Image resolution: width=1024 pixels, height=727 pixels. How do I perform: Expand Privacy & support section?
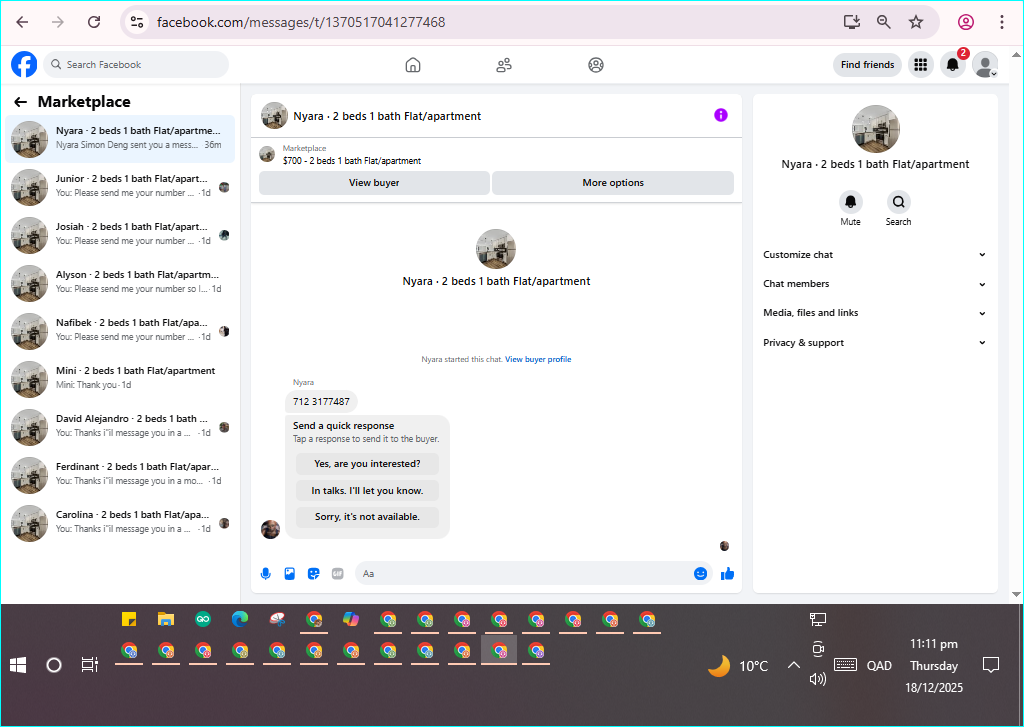coord(874,342)
